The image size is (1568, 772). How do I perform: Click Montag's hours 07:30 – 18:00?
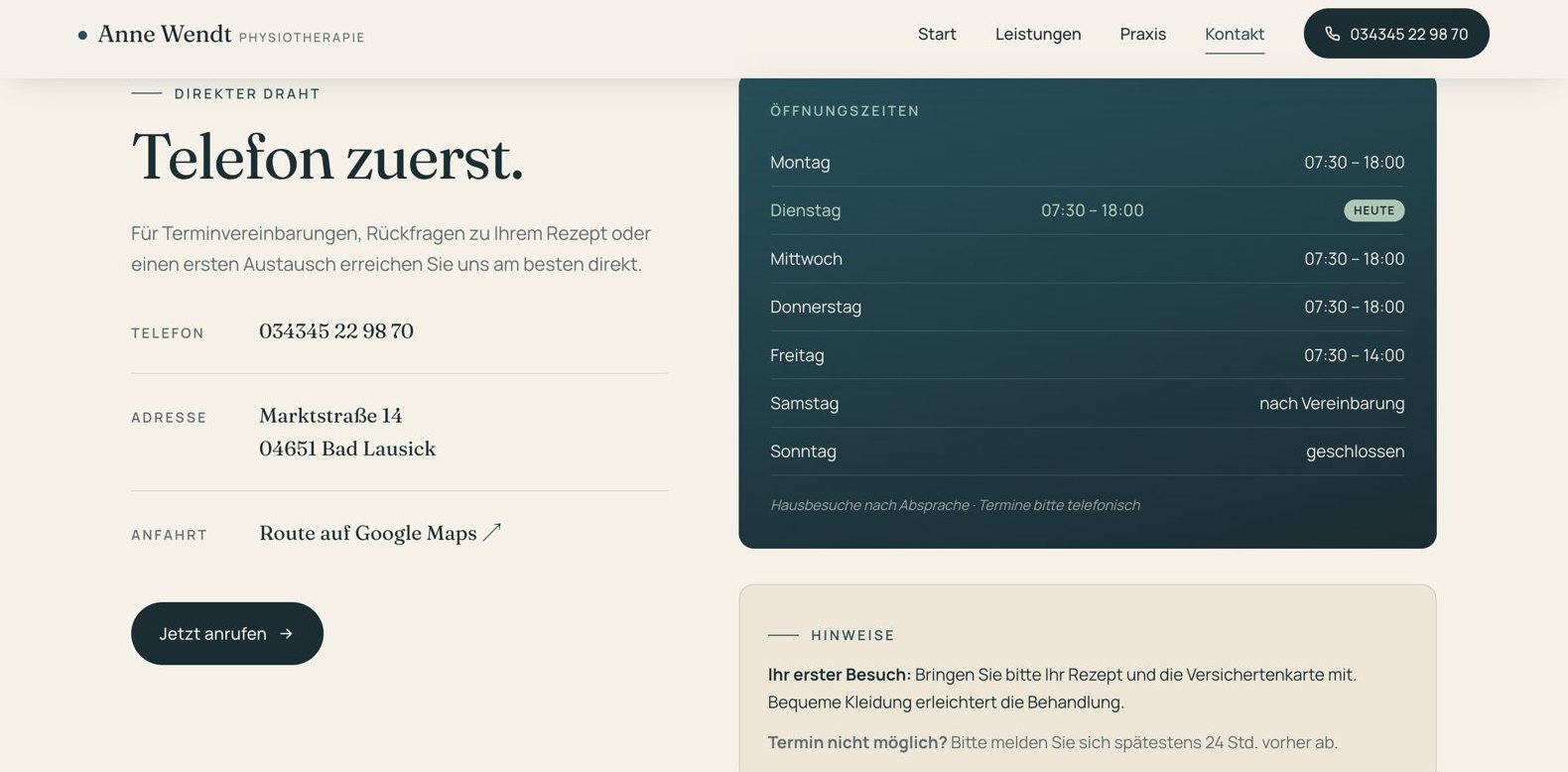click(x=1355, y=163)
